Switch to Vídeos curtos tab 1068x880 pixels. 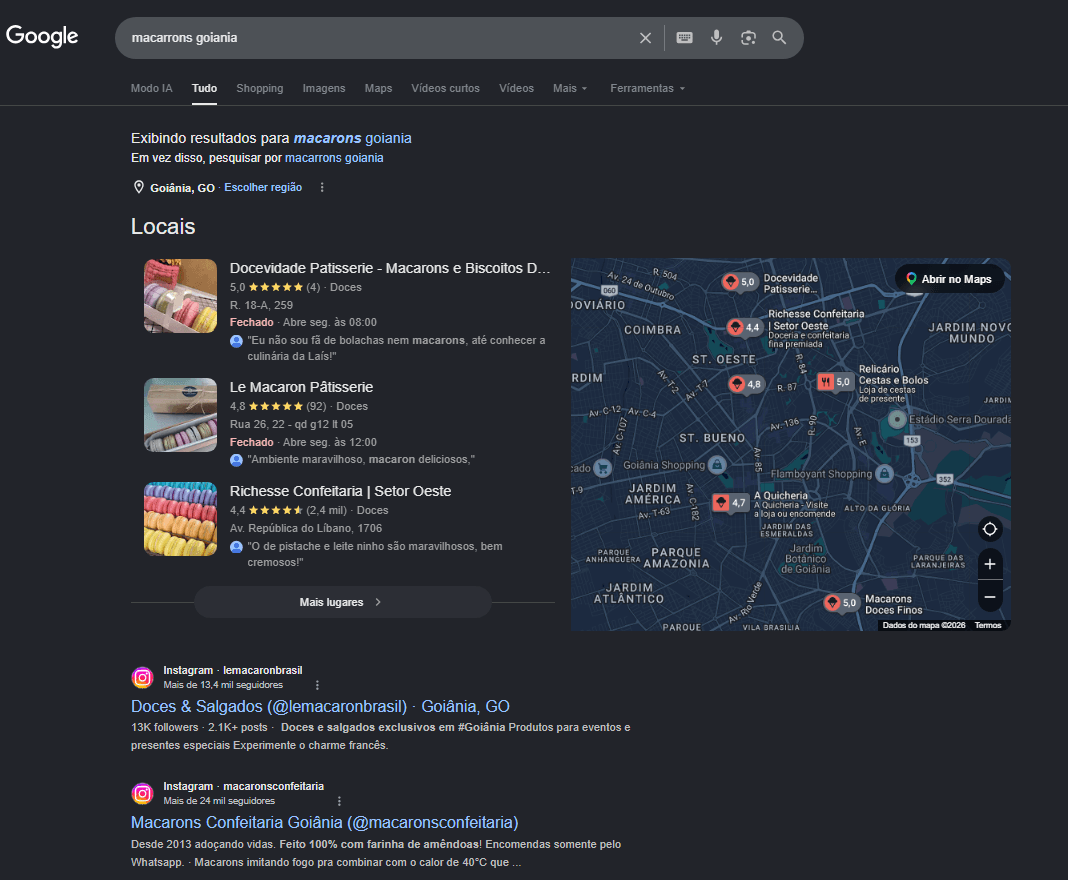tap(445, 89)
